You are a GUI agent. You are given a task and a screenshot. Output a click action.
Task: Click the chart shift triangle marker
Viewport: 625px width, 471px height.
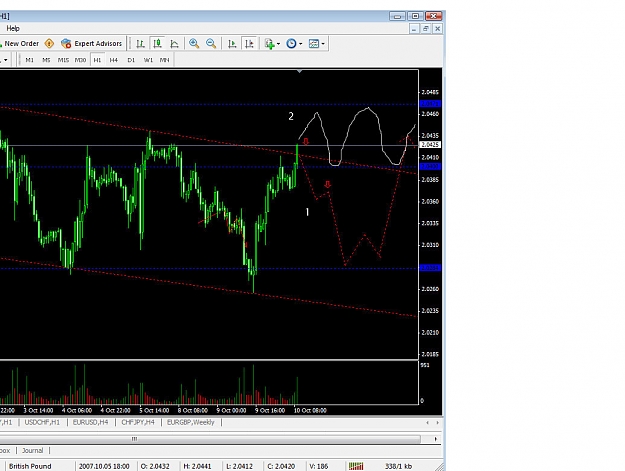pos(299,71)
